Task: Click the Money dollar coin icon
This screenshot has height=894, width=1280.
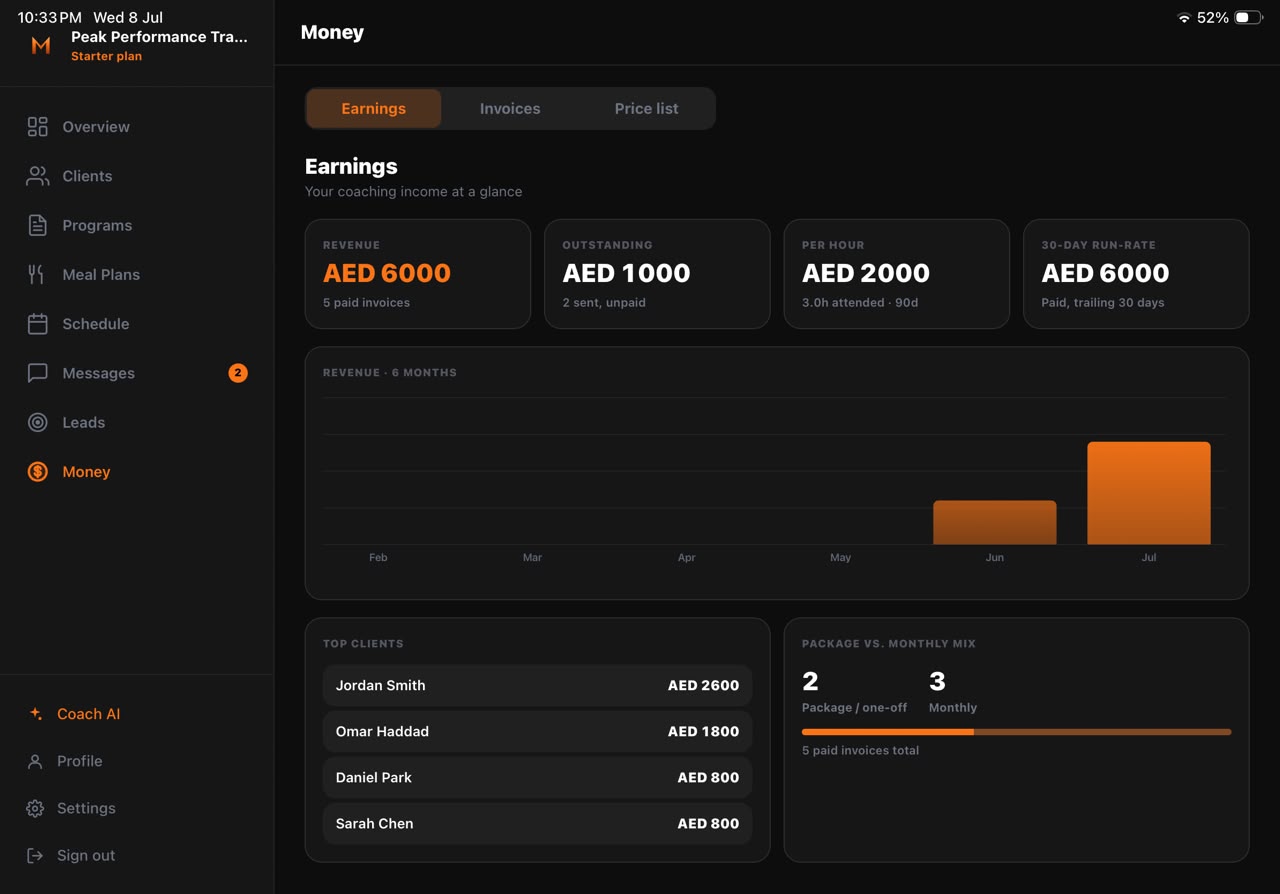Action: (37, 472)
